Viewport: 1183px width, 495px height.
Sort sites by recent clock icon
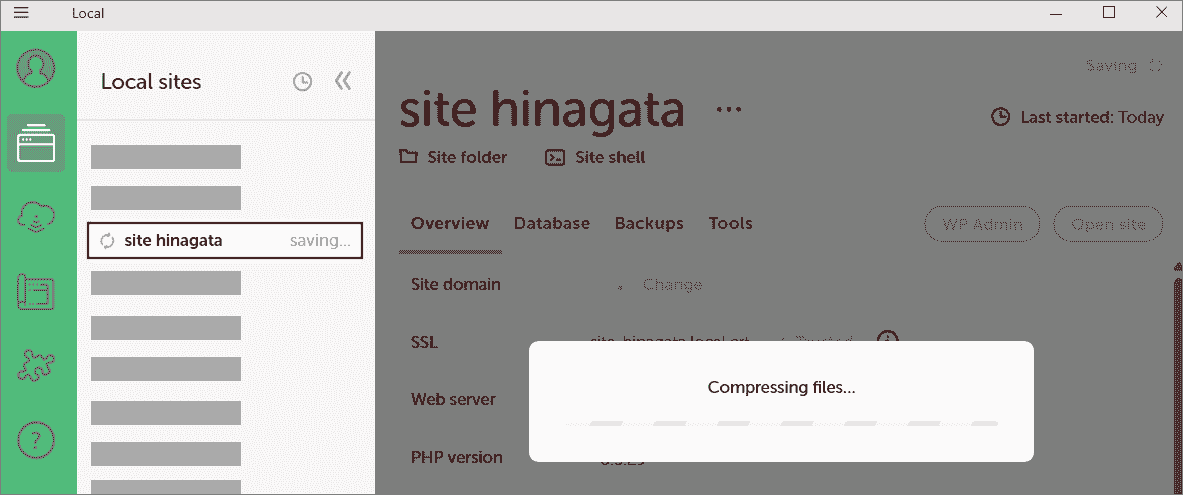click(303, 81)
